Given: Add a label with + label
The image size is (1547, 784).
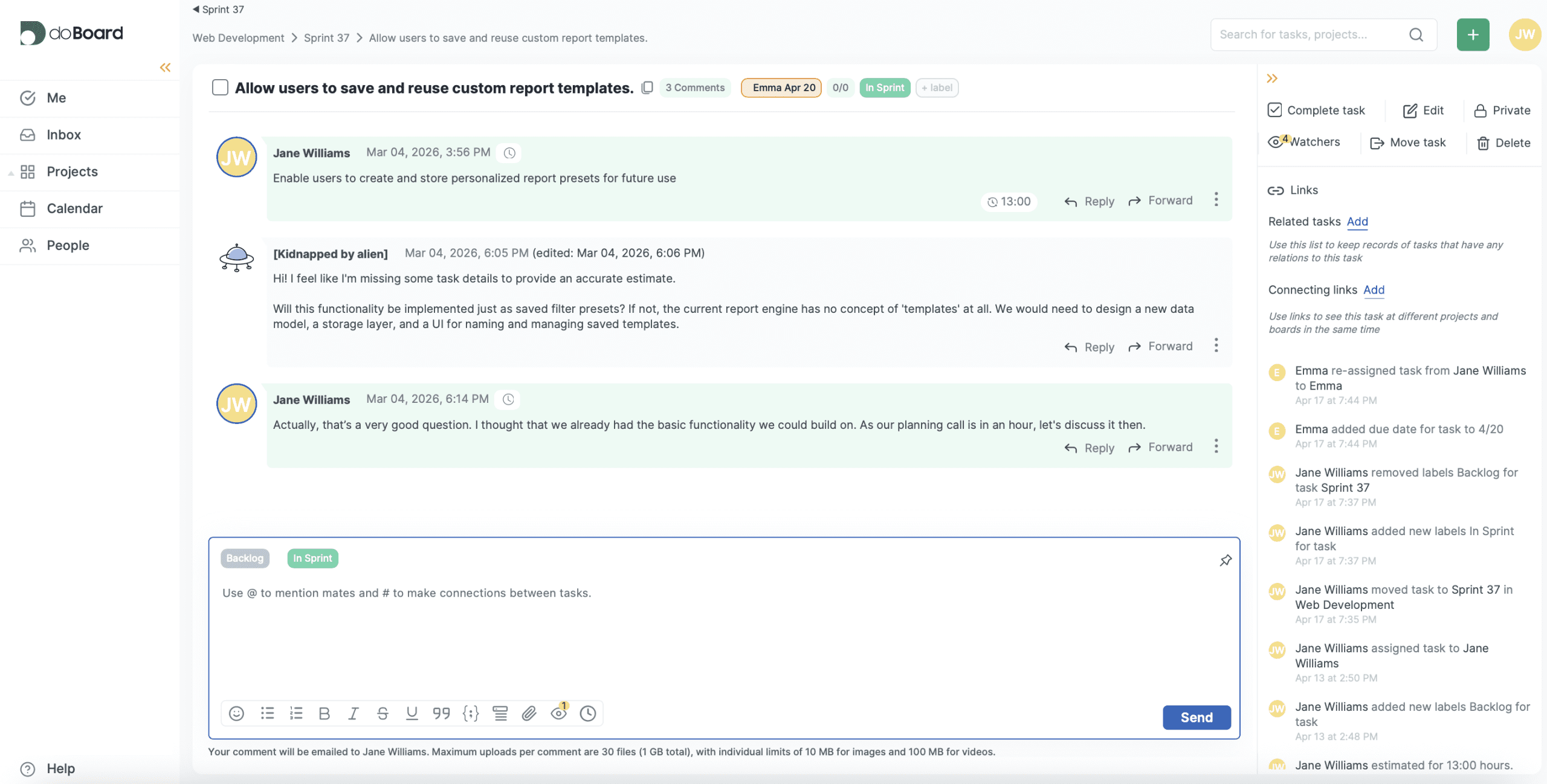Looking at the screenshot, I should 937,88.
